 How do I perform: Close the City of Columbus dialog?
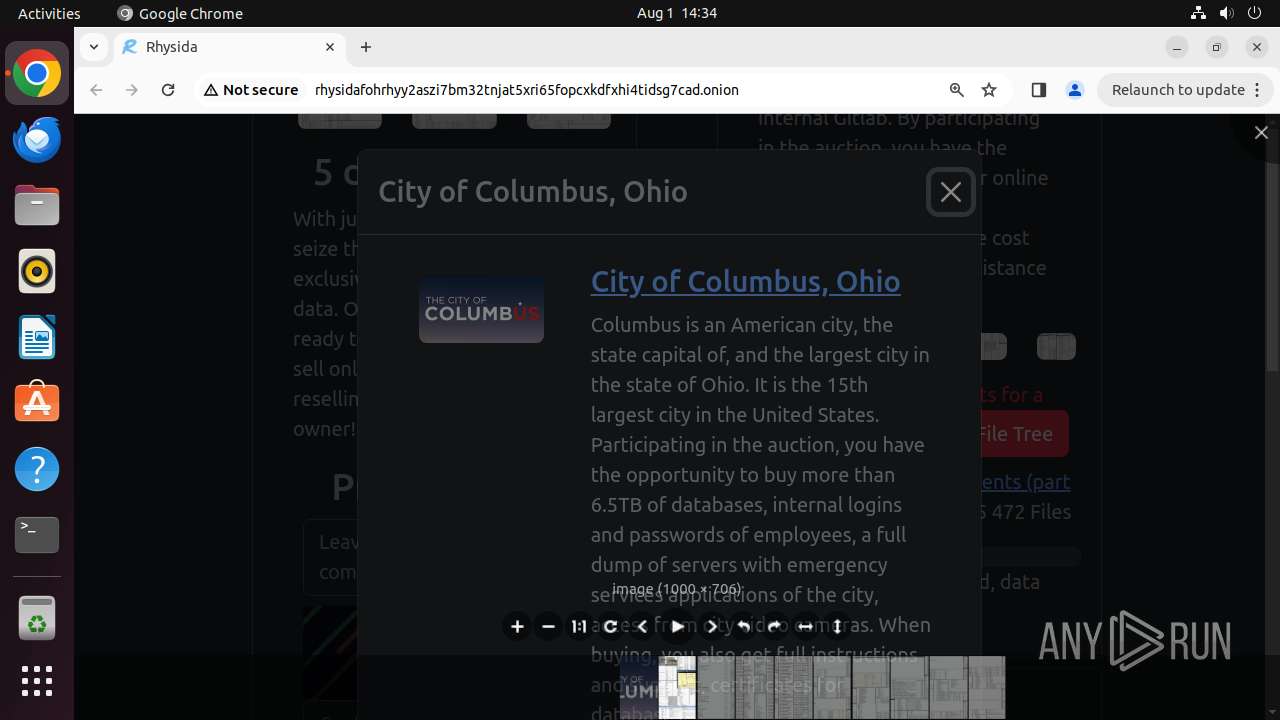(950, 192)
